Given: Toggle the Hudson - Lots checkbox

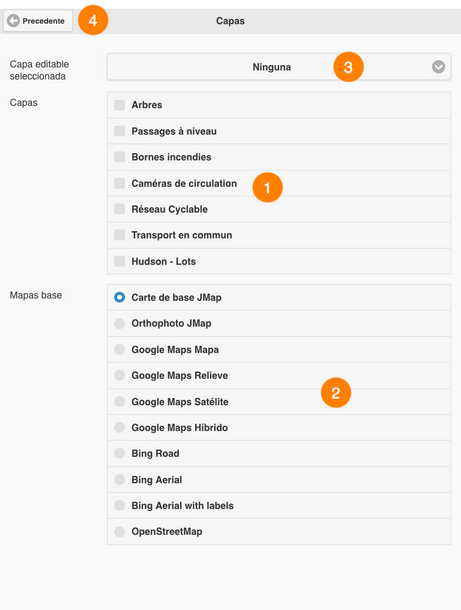Looking at the screenshot, I should point(119,261).
